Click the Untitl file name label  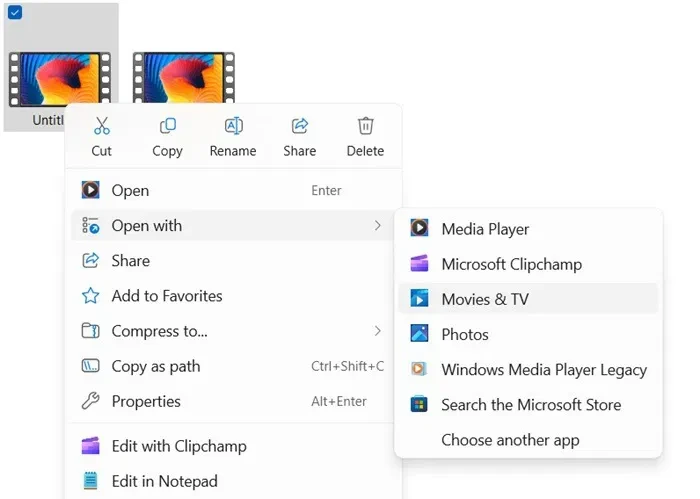pos(48,120)
